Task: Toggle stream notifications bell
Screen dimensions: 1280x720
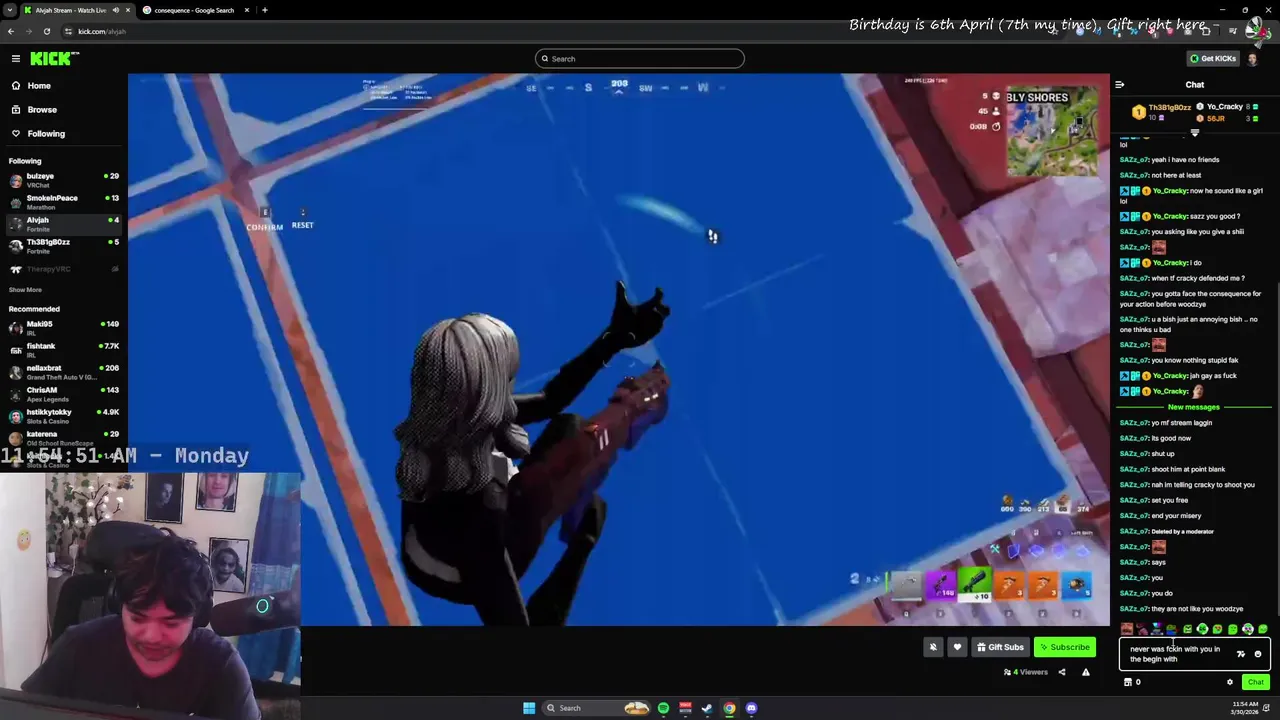Action: [x=933, y=647]
